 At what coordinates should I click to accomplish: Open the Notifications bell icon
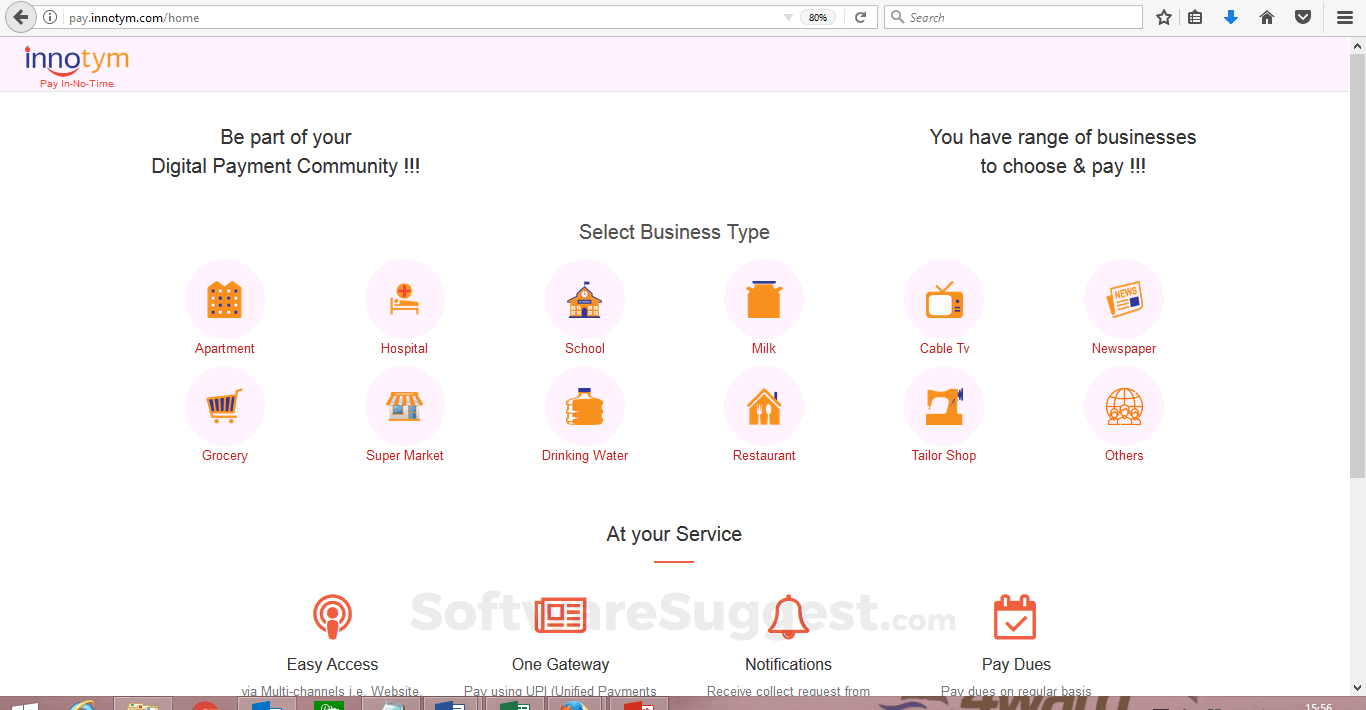[788, 617]
